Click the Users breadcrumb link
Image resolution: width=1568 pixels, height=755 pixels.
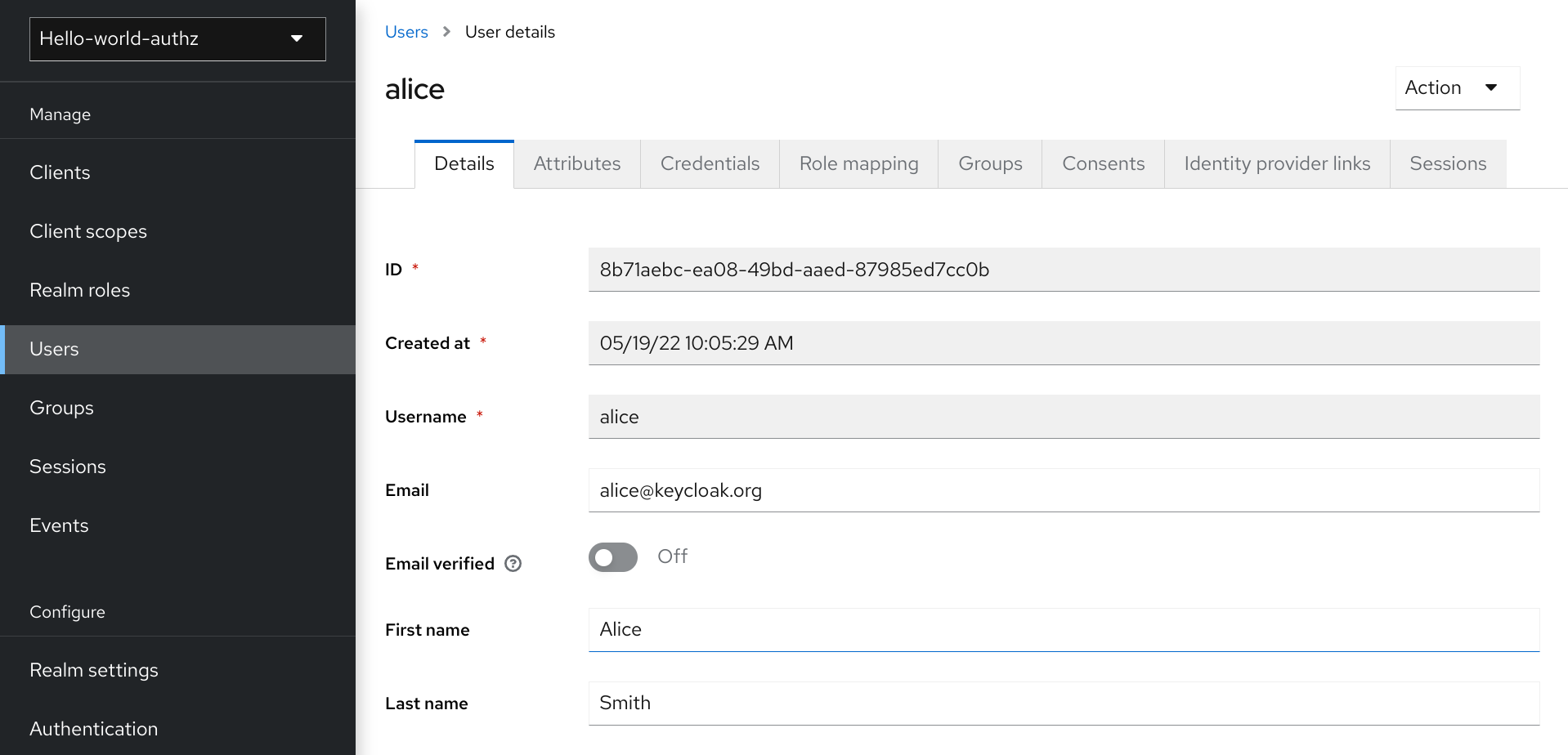tap(406, 32)
